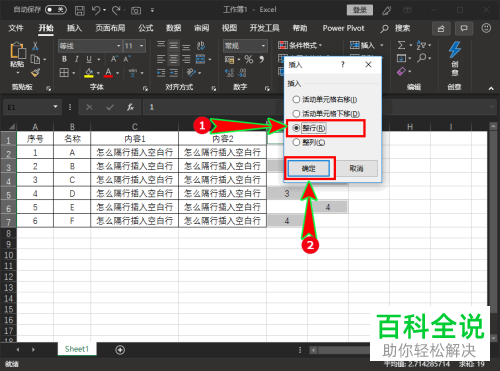Open the font size dropdown showing 11
The height and width of the screenshot is (371, 500).
coord(142,46)
